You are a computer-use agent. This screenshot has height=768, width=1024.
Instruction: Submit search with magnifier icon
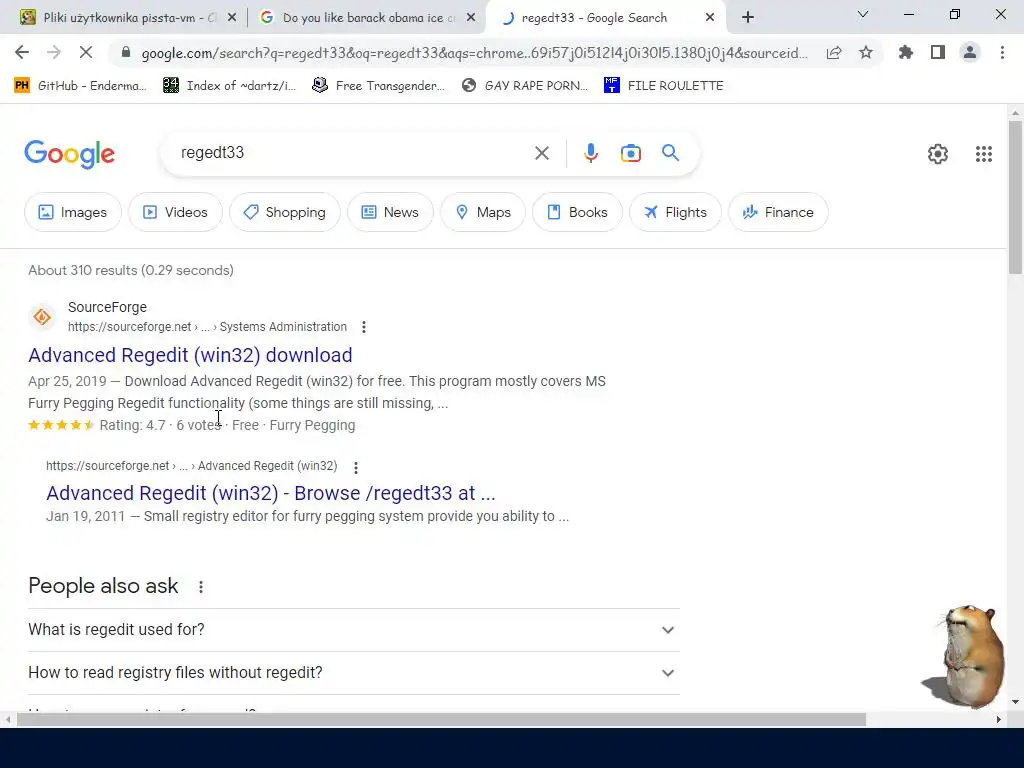(670, 153)
